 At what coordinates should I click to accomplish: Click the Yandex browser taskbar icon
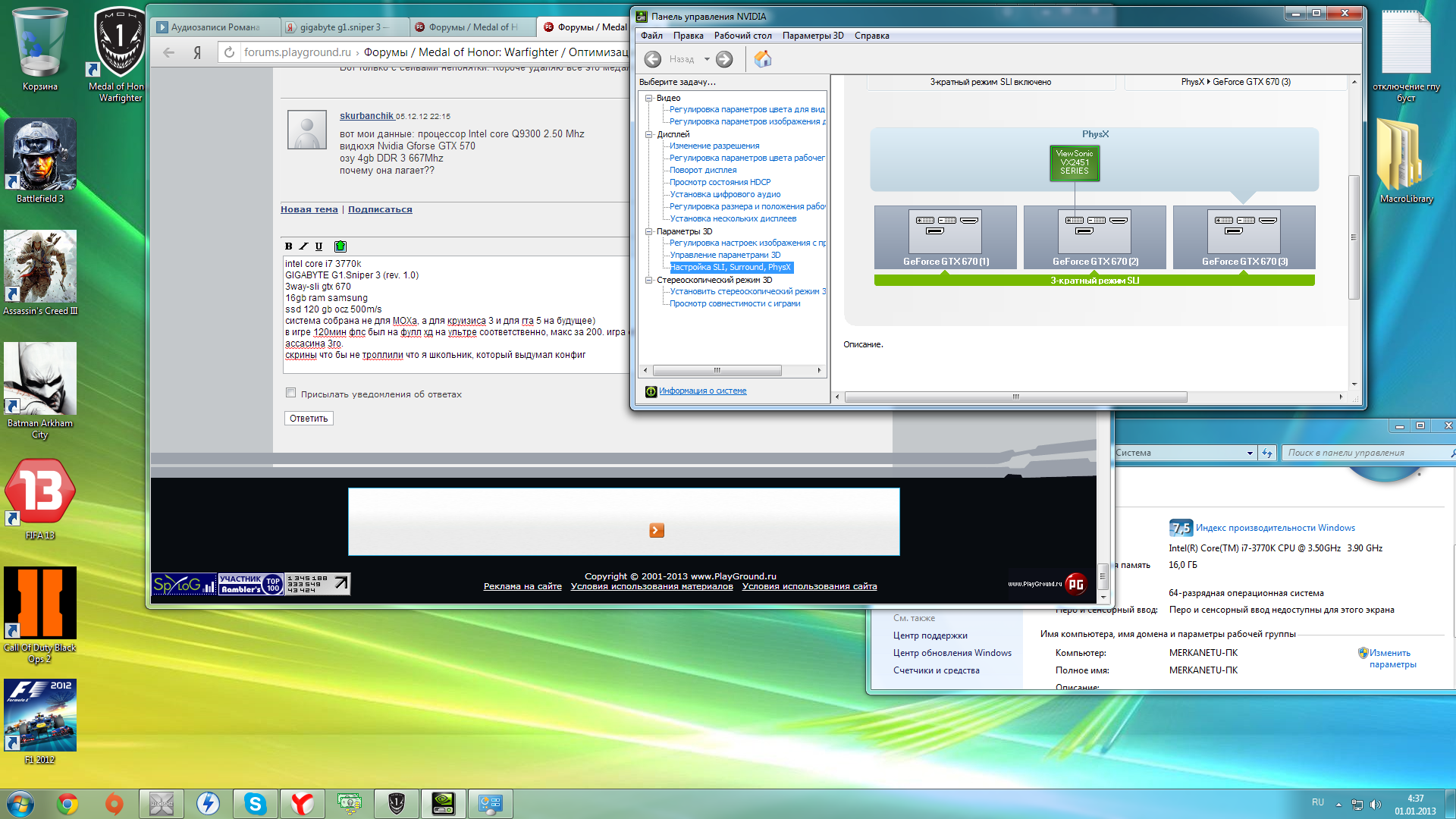click(x=303, y=804)
